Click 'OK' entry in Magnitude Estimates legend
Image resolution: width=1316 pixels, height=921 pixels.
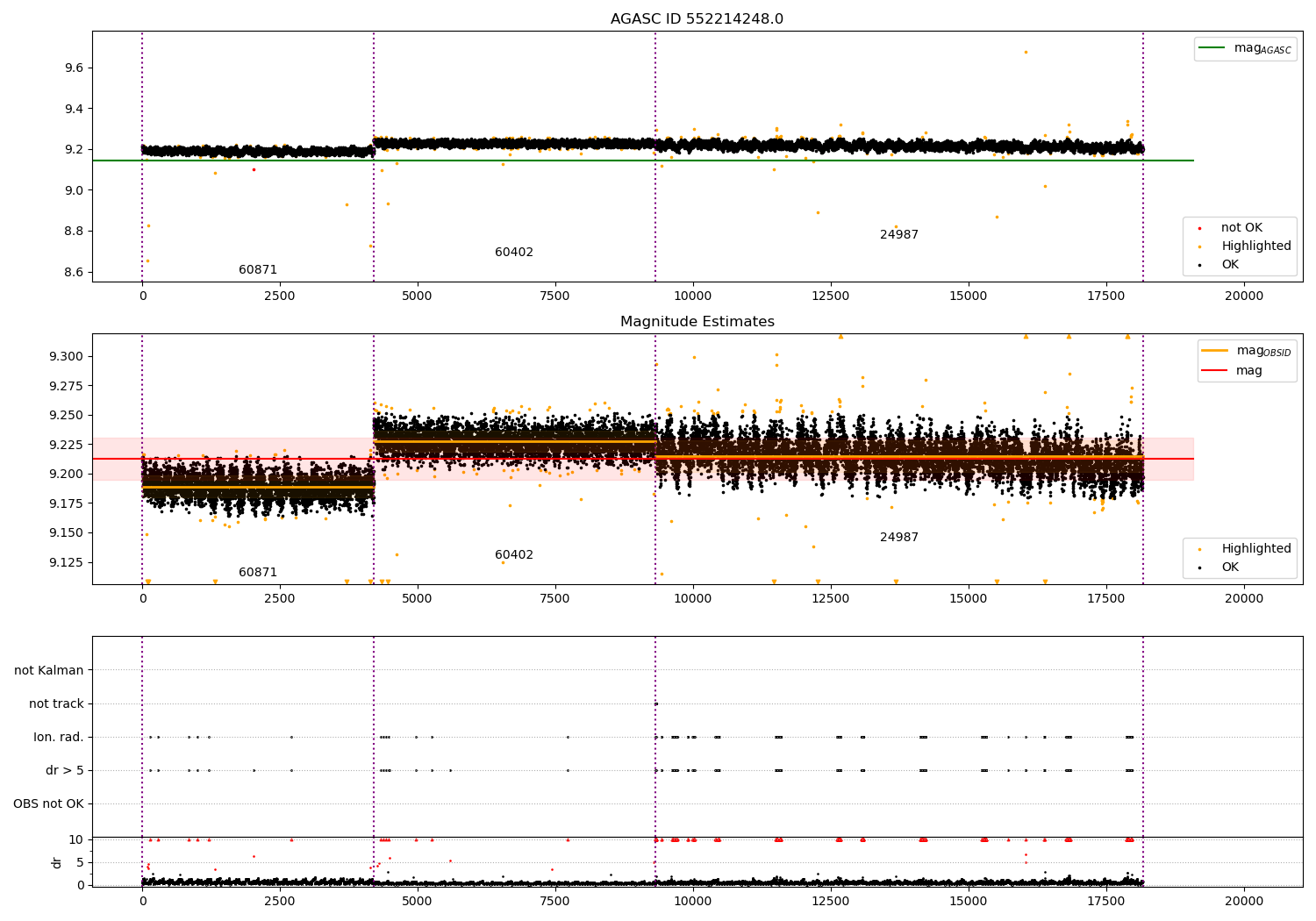[1230, 568]
